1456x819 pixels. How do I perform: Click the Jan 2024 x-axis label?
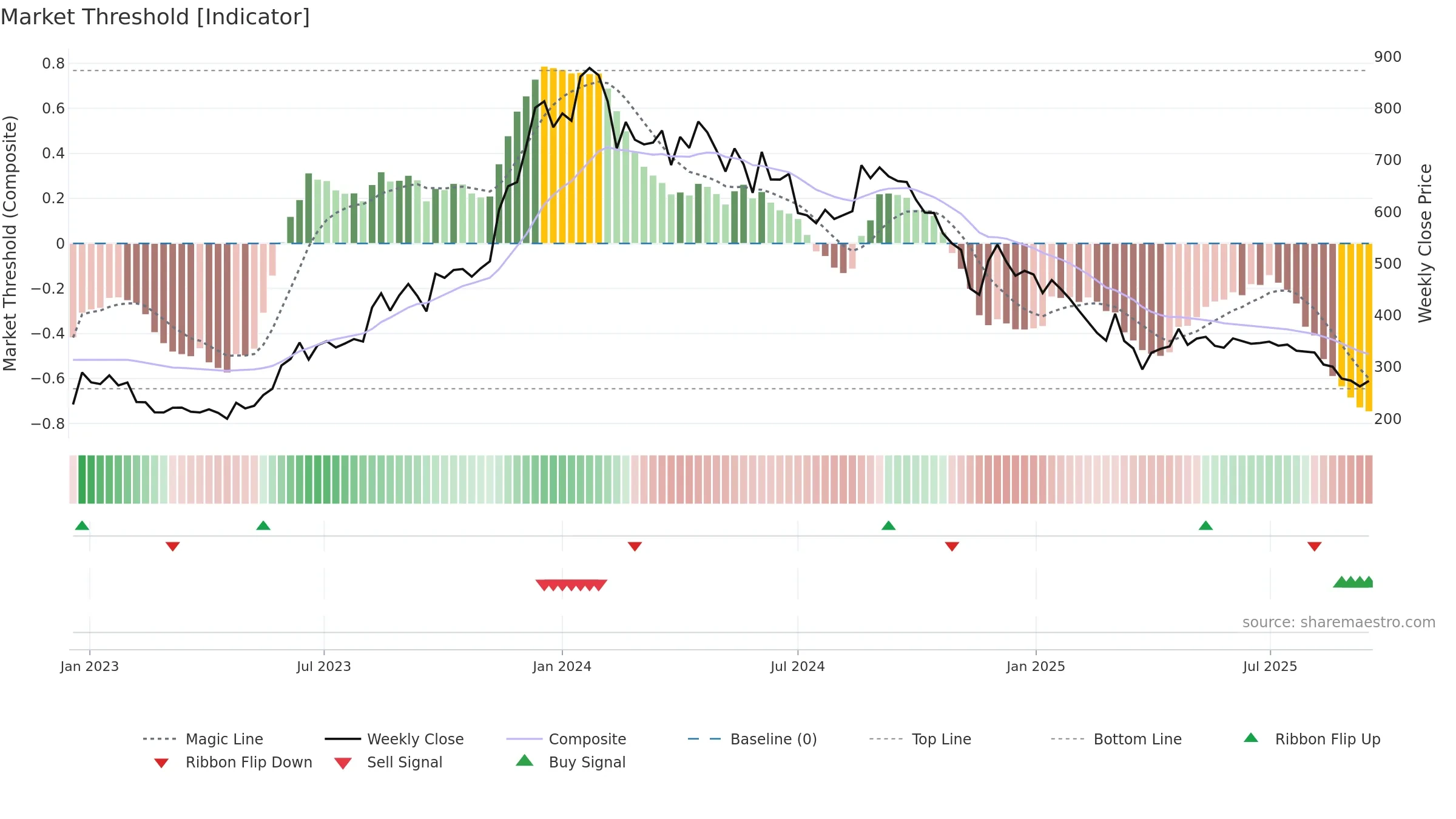562,666
